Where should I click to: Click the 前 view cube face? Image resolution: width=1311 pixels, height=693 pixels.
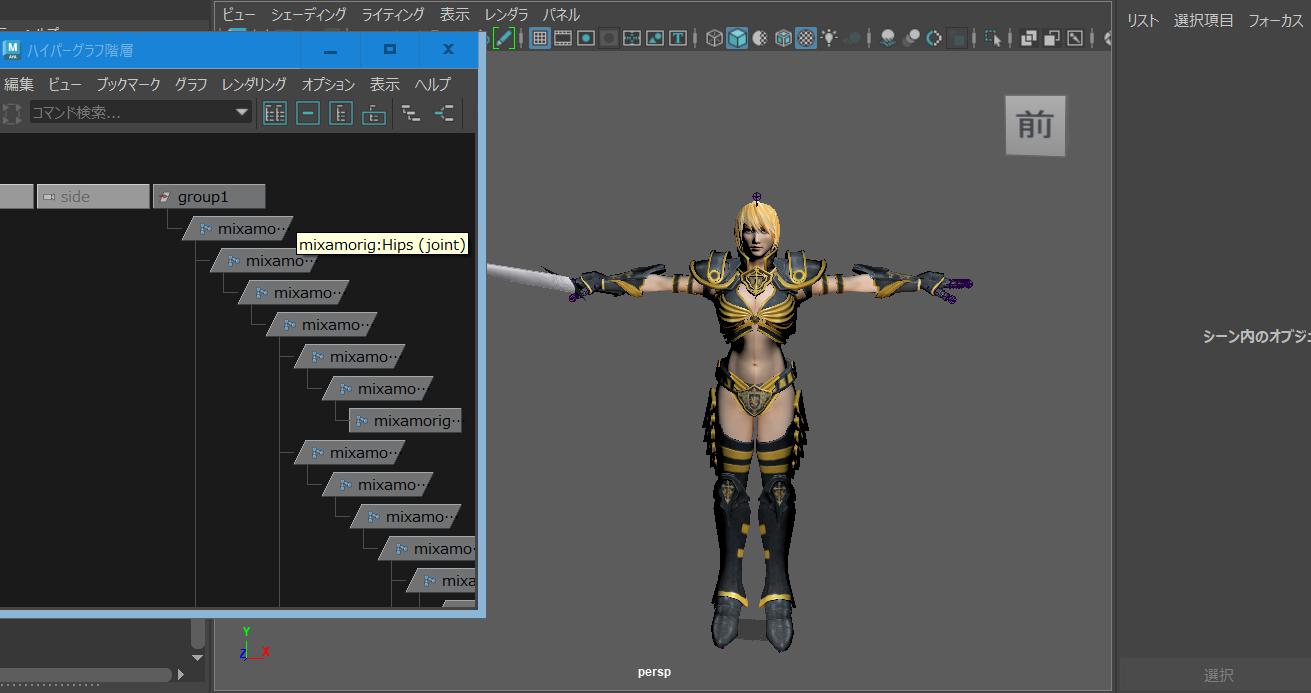coord(1035,125)
